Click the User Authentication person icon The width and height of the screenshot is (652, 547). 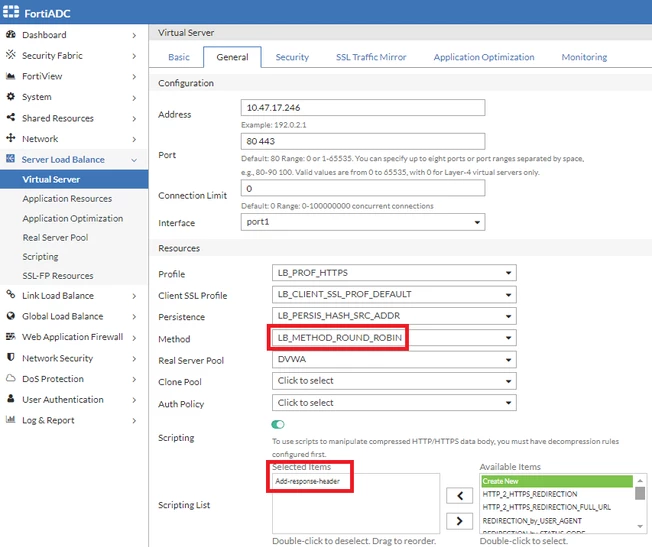point(11,398)
